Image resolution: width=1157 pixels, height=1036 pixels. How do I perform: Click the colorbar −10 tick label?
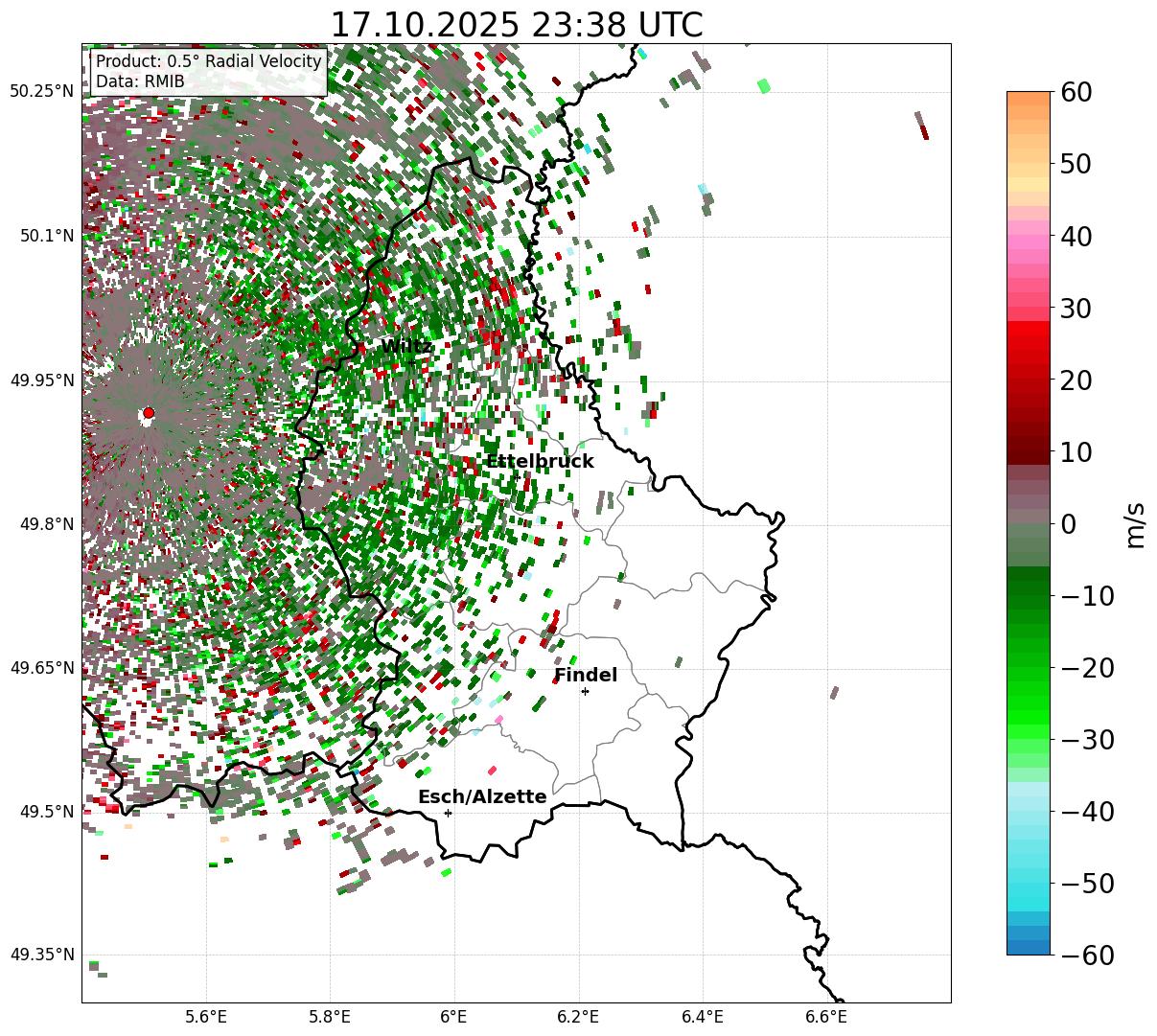[x=1087, y=596]
